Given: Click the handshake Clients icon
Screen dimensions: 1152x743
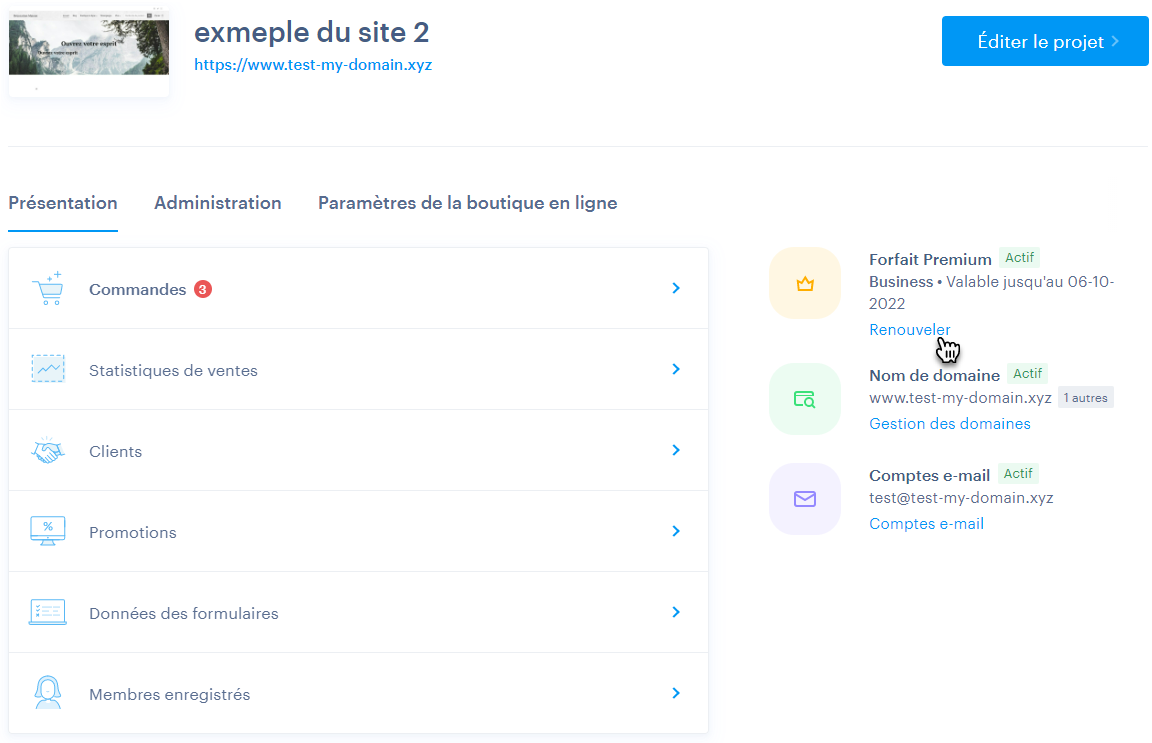Looking at the screenshot, I should (x=47, y=451).
